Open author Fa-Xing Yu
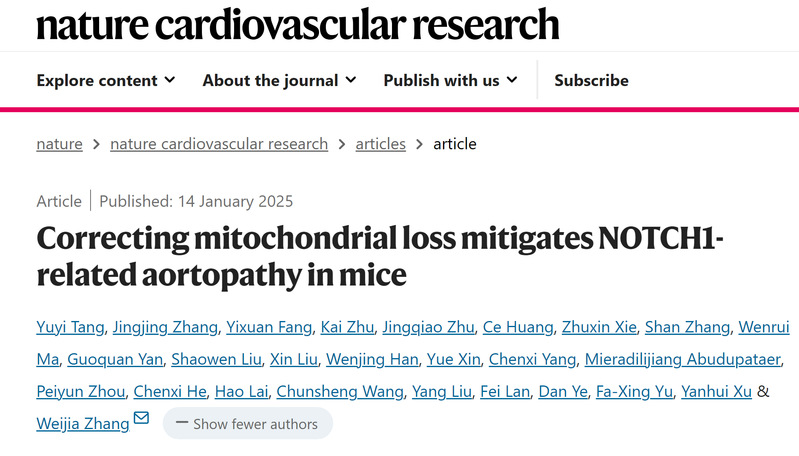 click(632, 391)
